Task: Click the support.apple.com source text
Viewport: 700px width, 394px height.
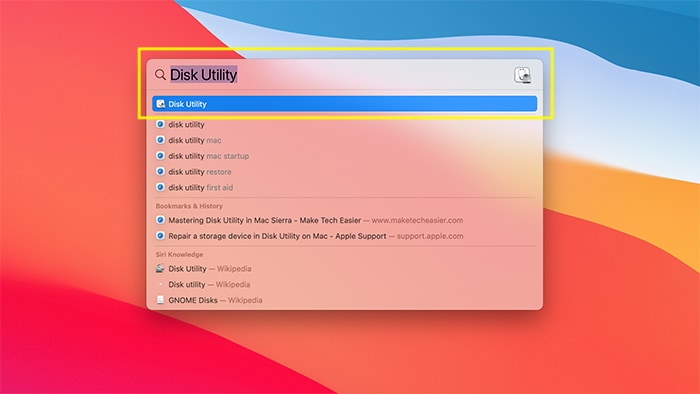Action: tap(430, 236)
